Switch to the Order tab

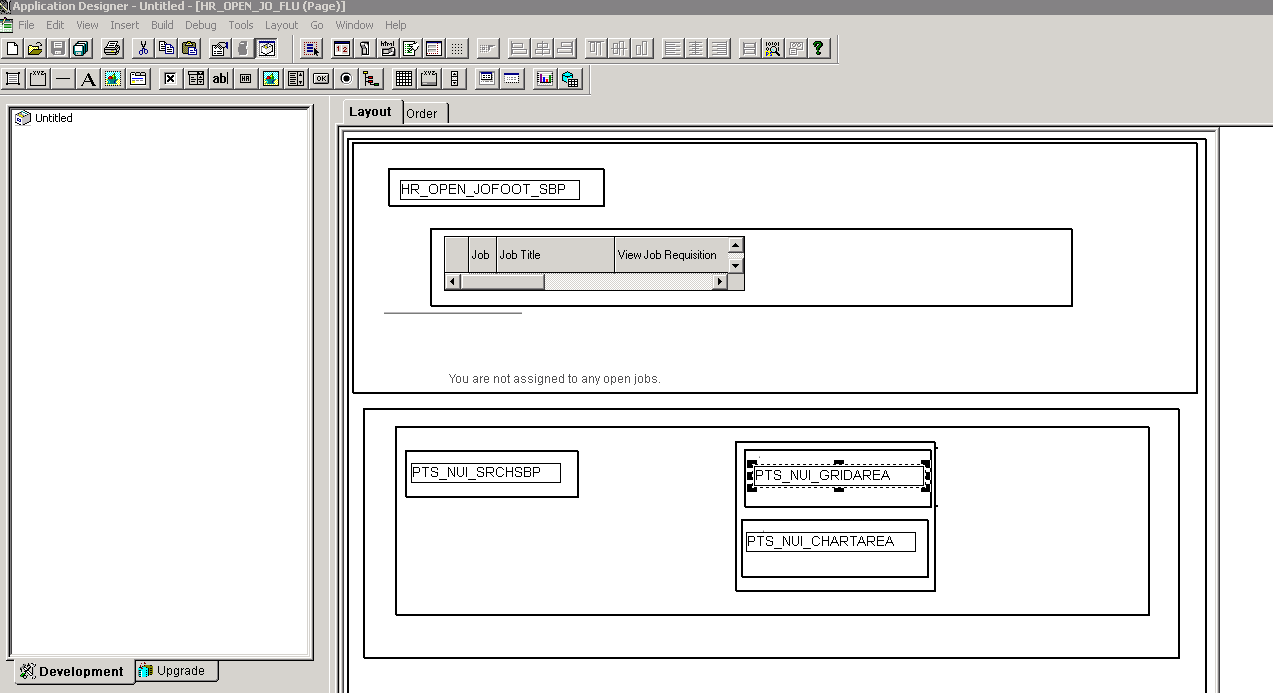tap(422, 113)
